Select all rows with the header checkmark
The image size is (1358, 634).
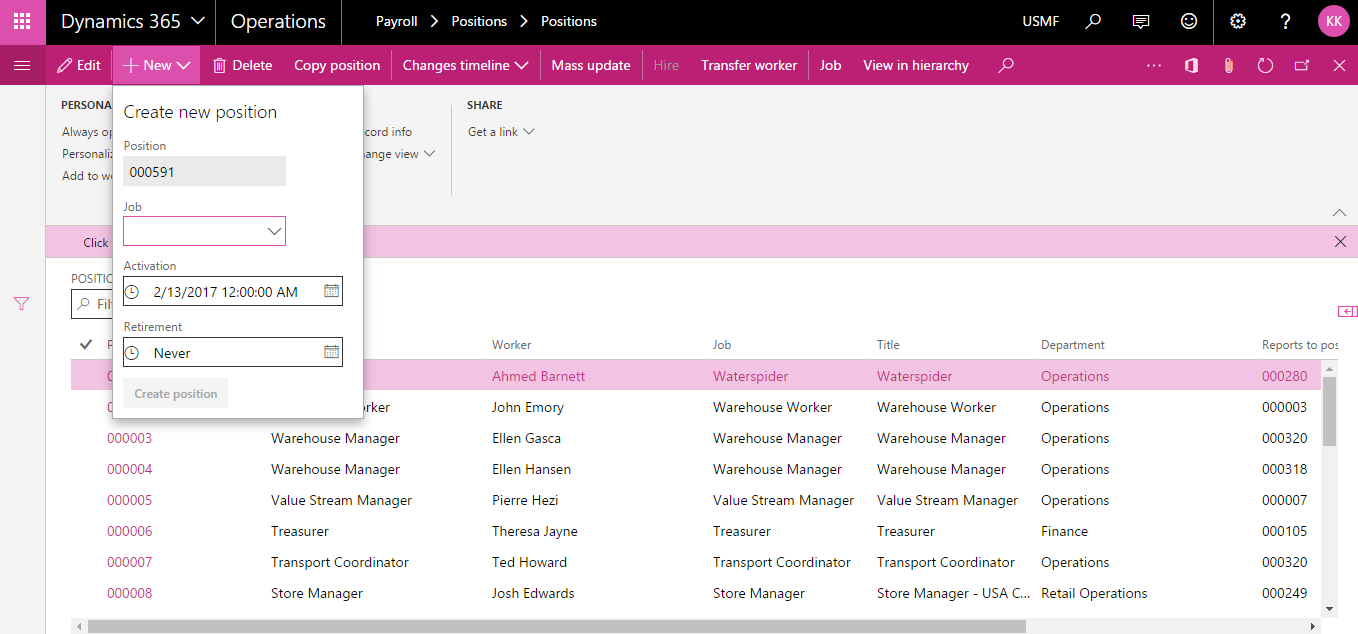point(85,343)
